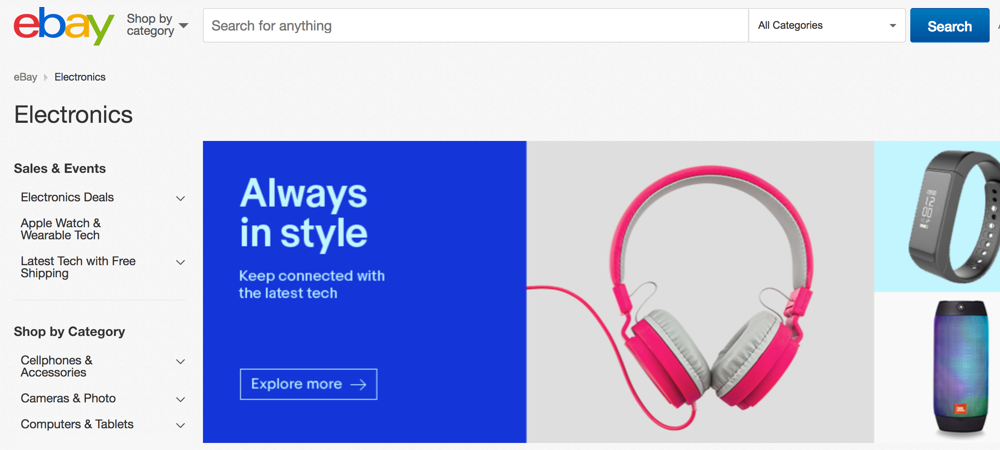Open Latest Tech with Free Shipping link
This screenshot has height=450, width=1000.
78,267
